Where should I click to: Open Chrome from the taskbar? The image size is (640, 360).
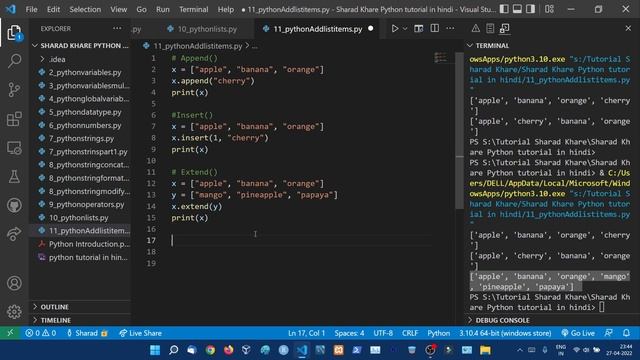click(210, 350)
